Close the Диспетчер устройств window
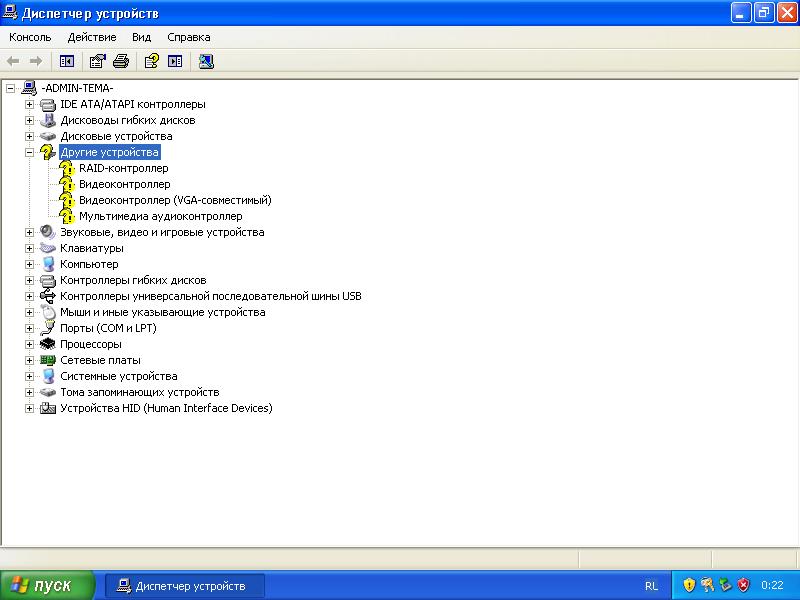This screenshot has height=600, width=800. point(787,13)
